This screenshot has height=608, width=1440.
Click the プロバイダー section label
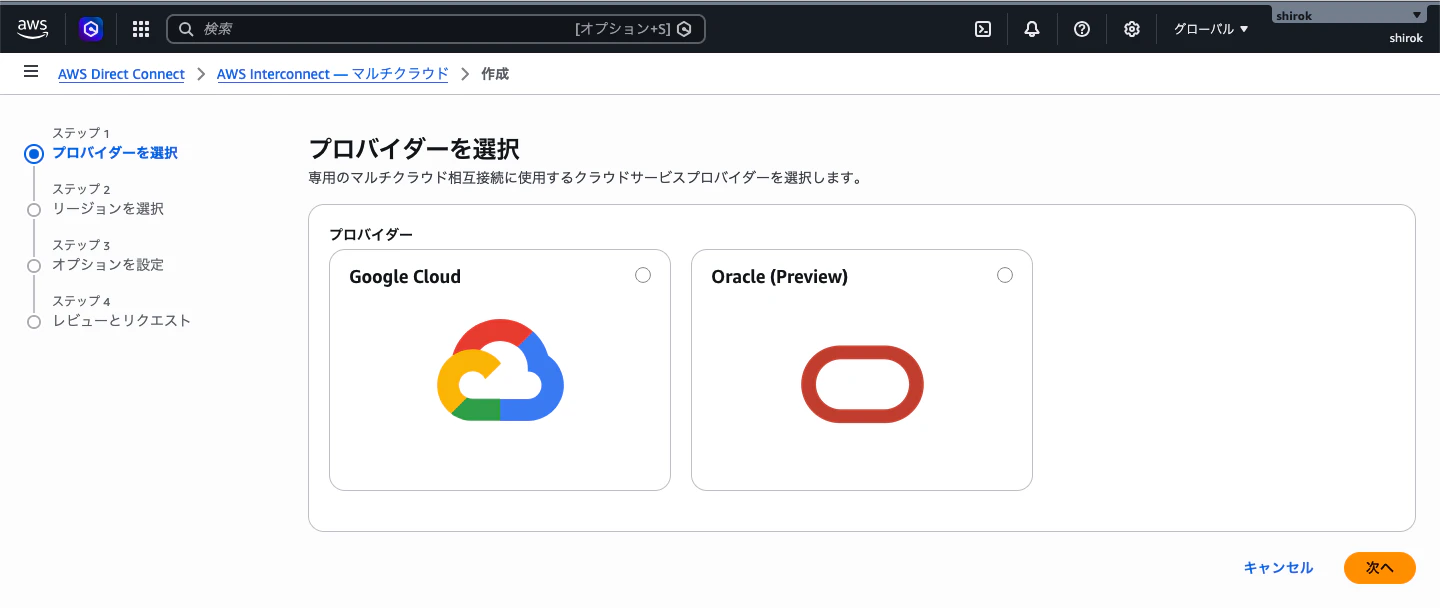pos(371,234)
